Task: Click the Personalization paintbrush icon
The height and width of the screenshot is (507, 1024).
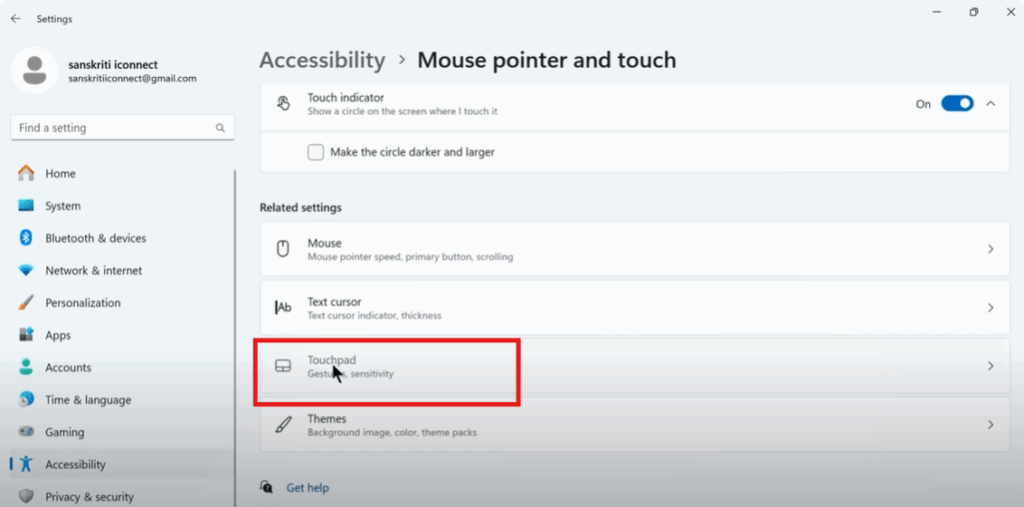Action: tap(26, 303)
